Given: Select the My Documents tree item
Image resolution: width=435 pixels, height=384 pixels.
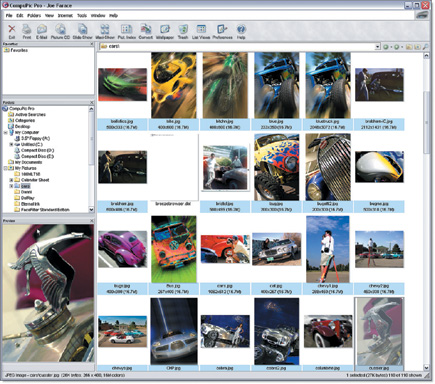Looking at the screenshot, I should (x=29, y=162).
